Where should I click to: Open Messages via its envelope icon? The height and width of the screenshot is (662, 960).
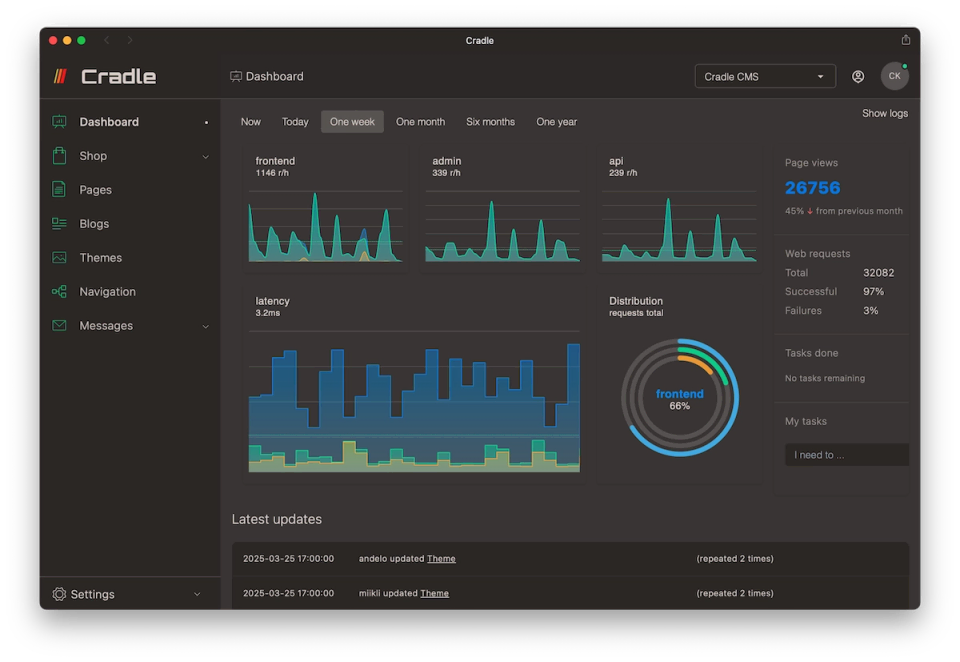click(61, 325)
